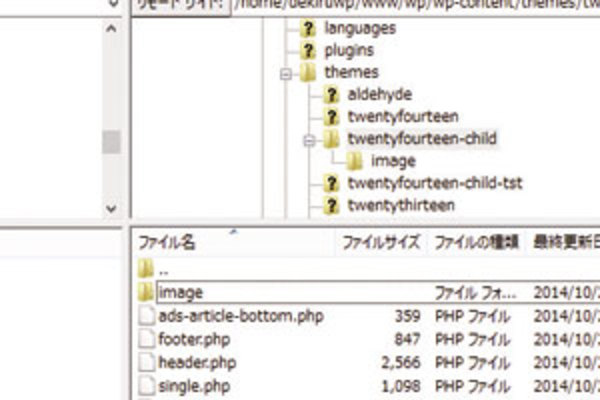Click the twentythirteen folder question-mark icon
The image size is (600, 400).
point(331,206)
